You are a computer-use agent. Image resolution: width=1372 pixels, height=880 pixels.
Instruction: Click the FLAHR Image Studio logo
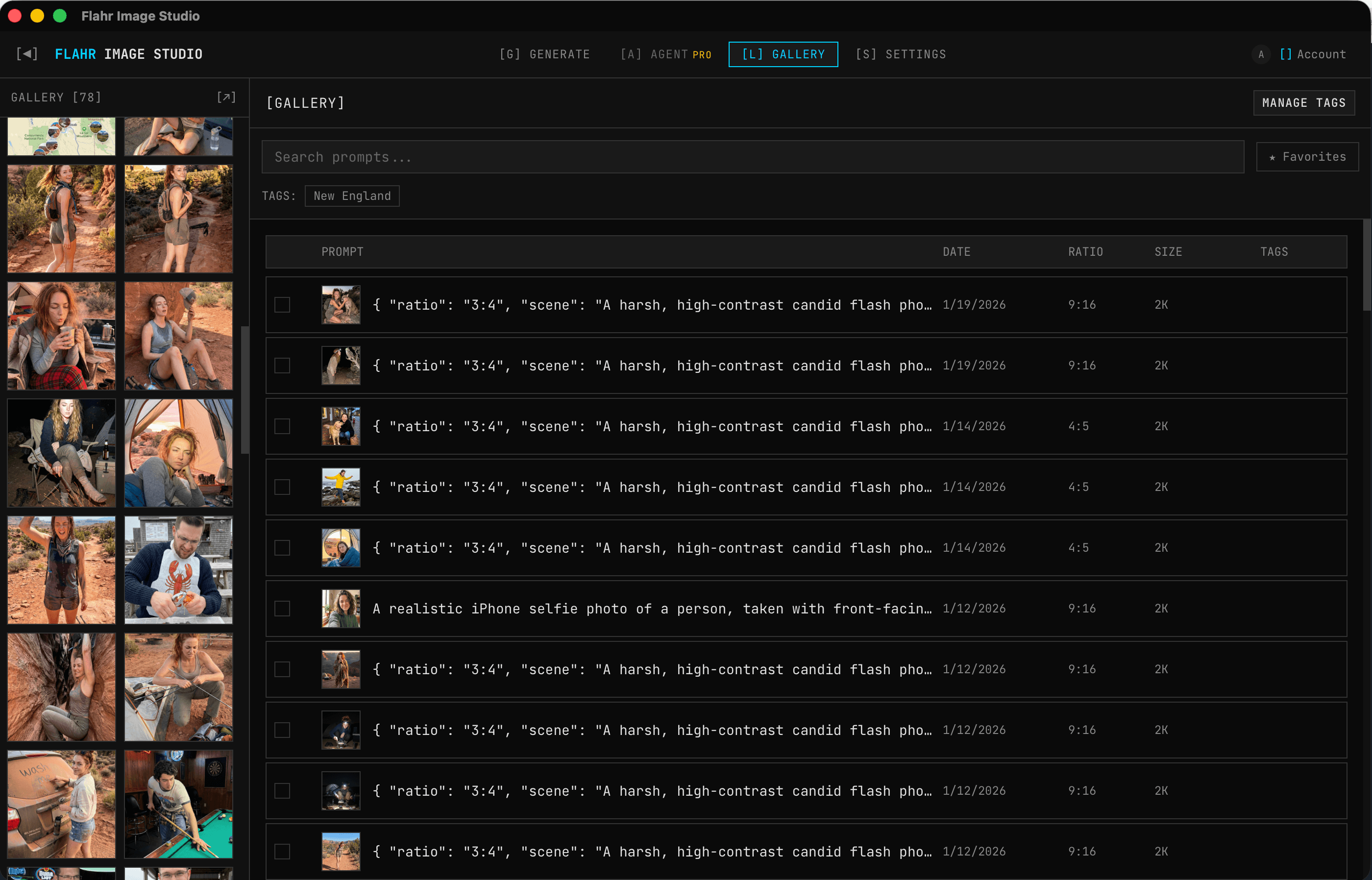pyautogui.click(x=128, y=54)
